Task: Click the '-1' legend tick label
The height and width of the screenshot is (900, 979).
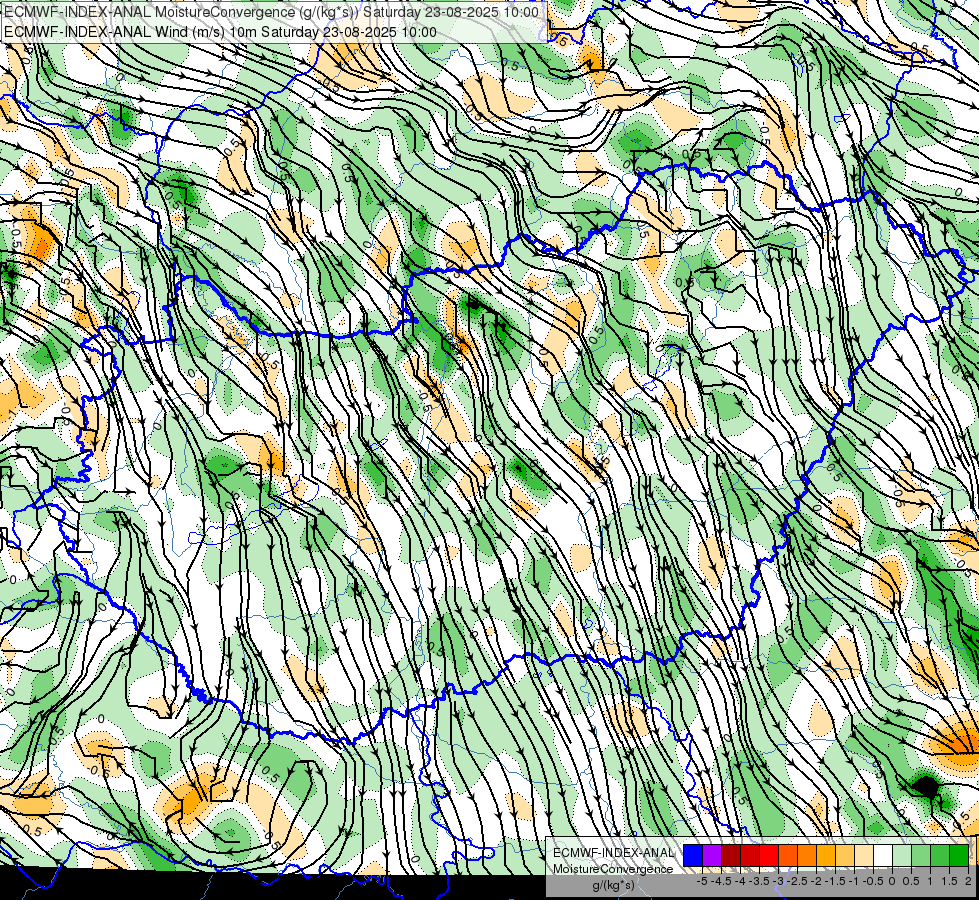Action: pyautogui.click(x=854, y=881)
